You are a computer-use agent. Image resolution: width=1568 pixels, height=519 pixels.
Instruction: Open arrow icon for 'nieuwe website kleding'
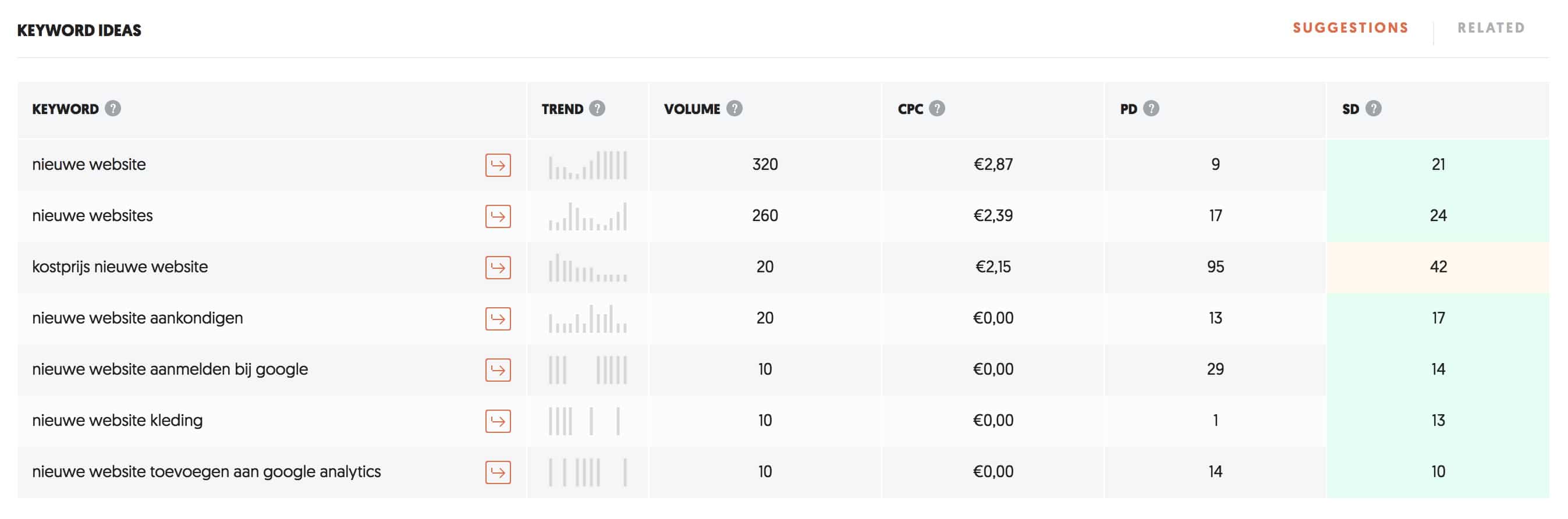click(498, 421)
